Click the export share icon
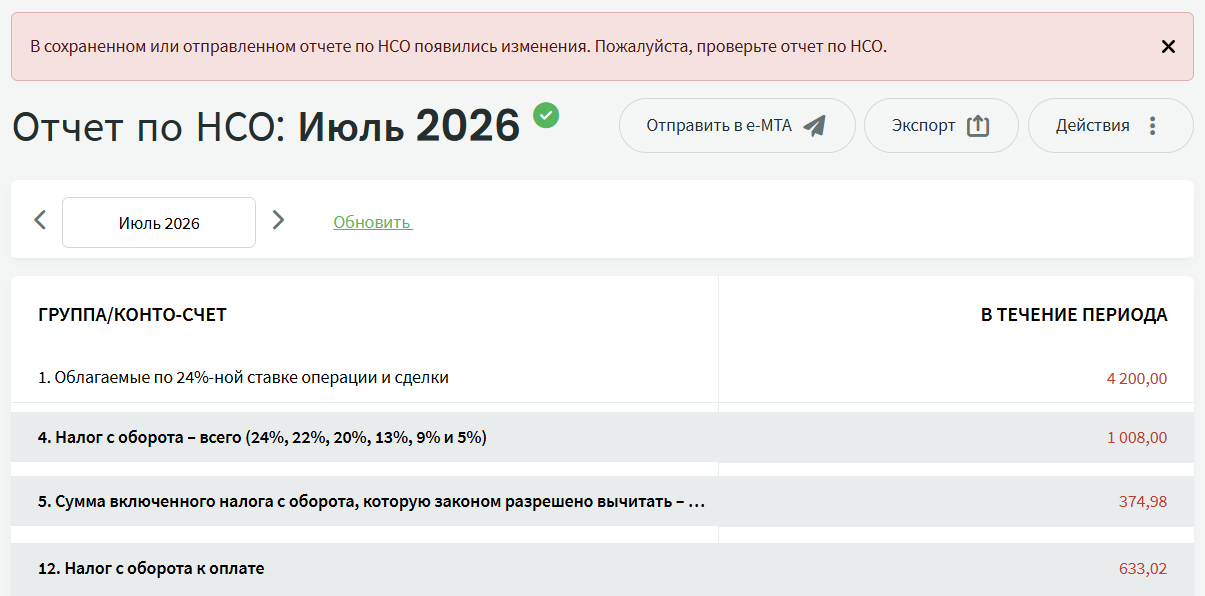Viewport: 1205px width, 596px height. click(978, 126)
